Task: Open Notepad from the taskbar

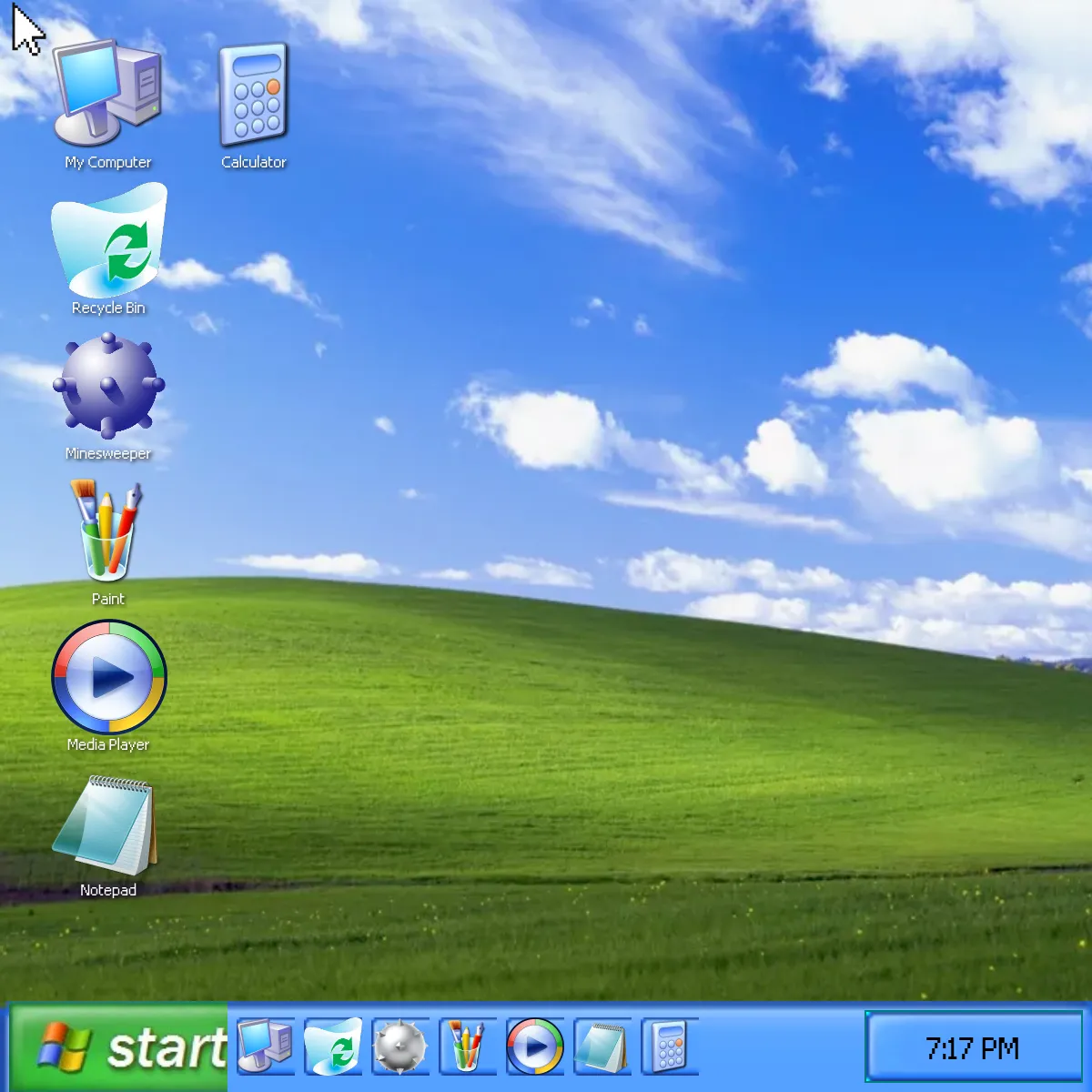Action: tap(602, 1046)
